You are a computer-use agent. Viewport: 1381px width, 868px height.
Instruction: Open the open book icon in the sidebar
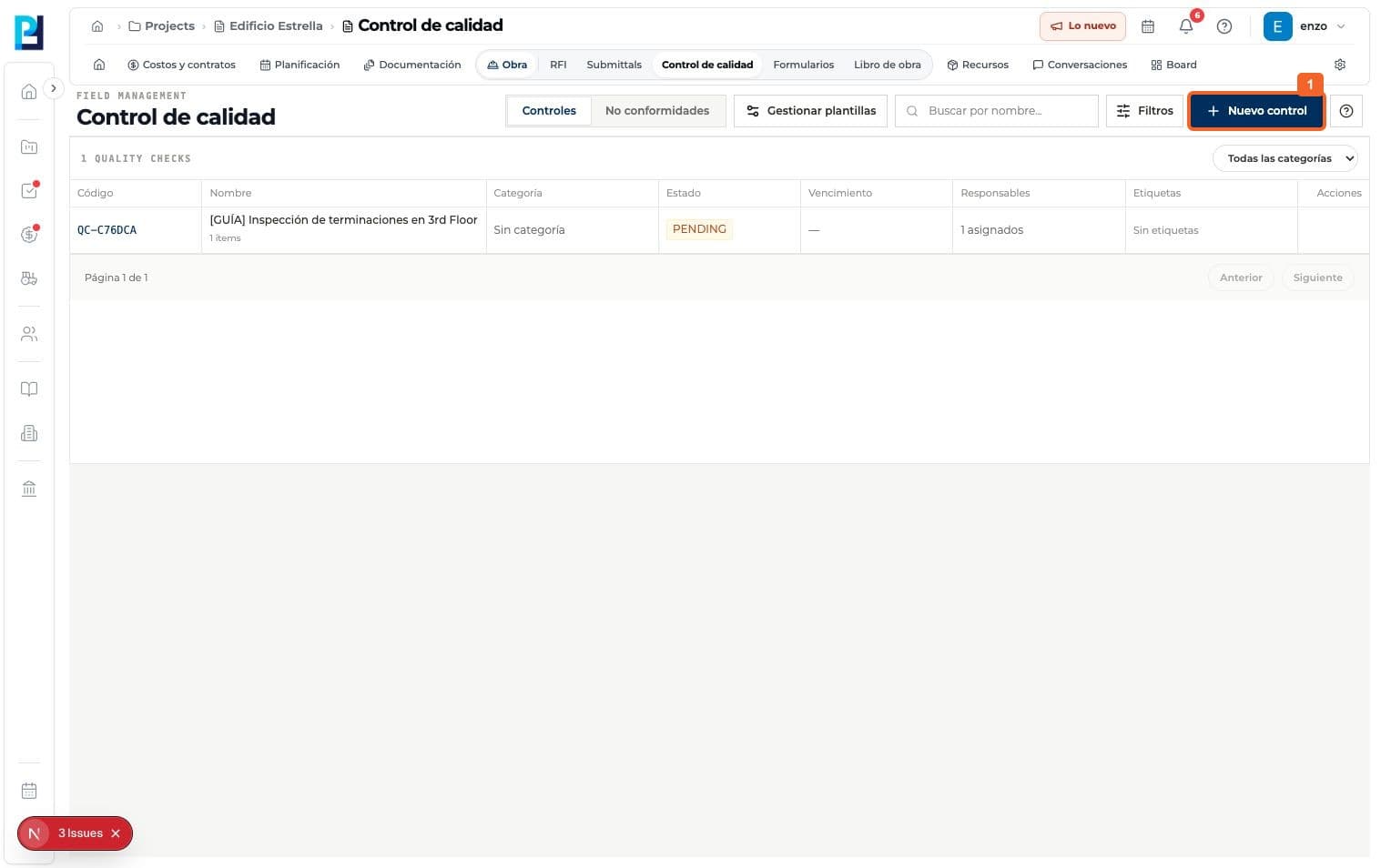[29, 389]
